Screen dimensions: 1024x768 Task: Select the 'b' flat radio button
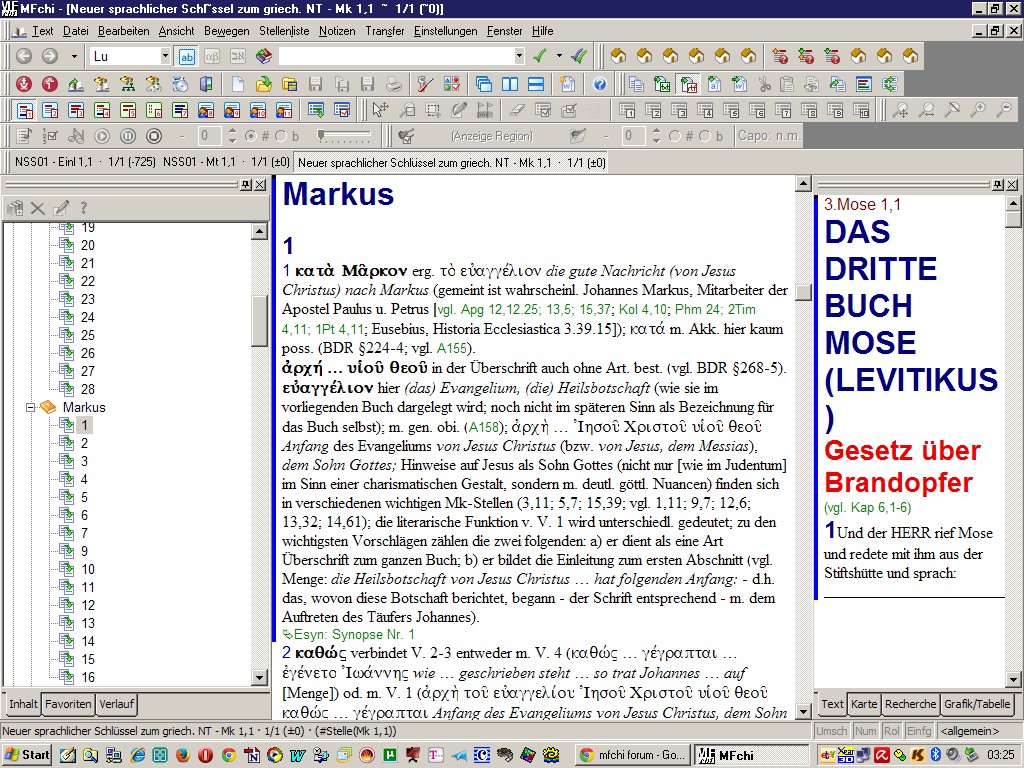click(280, 136)
